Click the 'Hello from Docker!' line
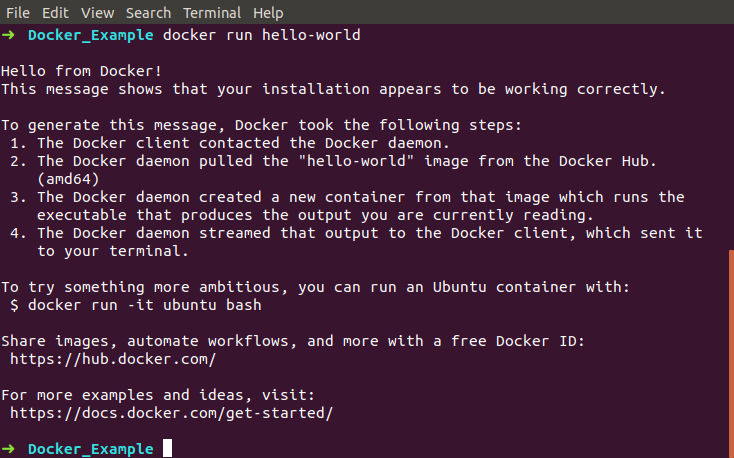The width and height of the screenshot is (734, 458). [81, 71]
